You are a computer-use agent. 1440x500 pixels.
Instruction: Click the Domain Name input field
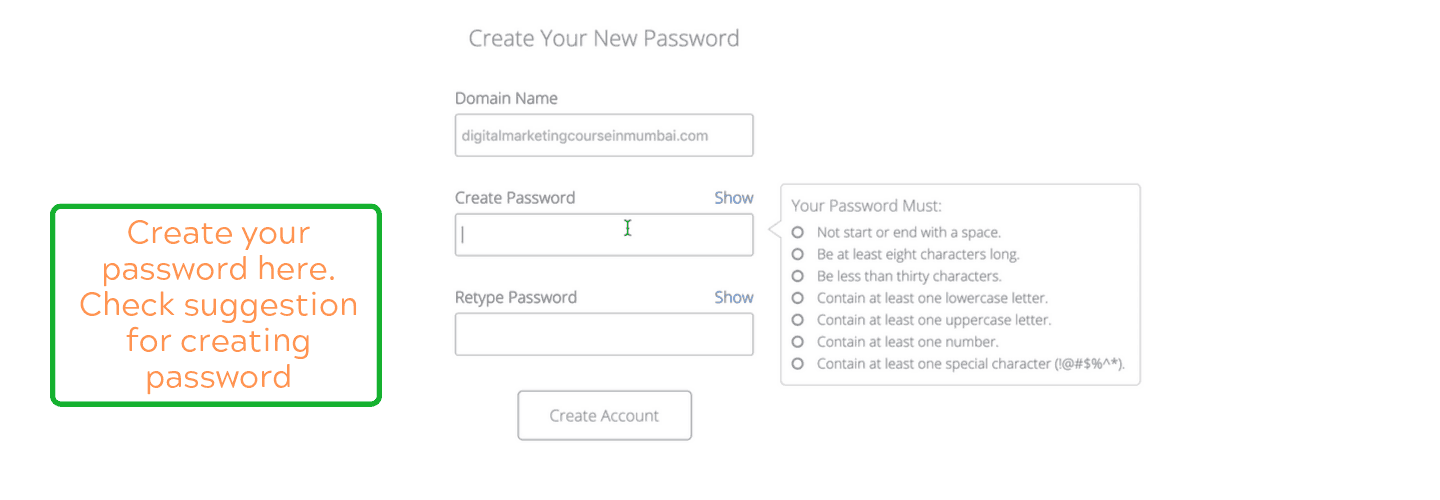(603, 135)
